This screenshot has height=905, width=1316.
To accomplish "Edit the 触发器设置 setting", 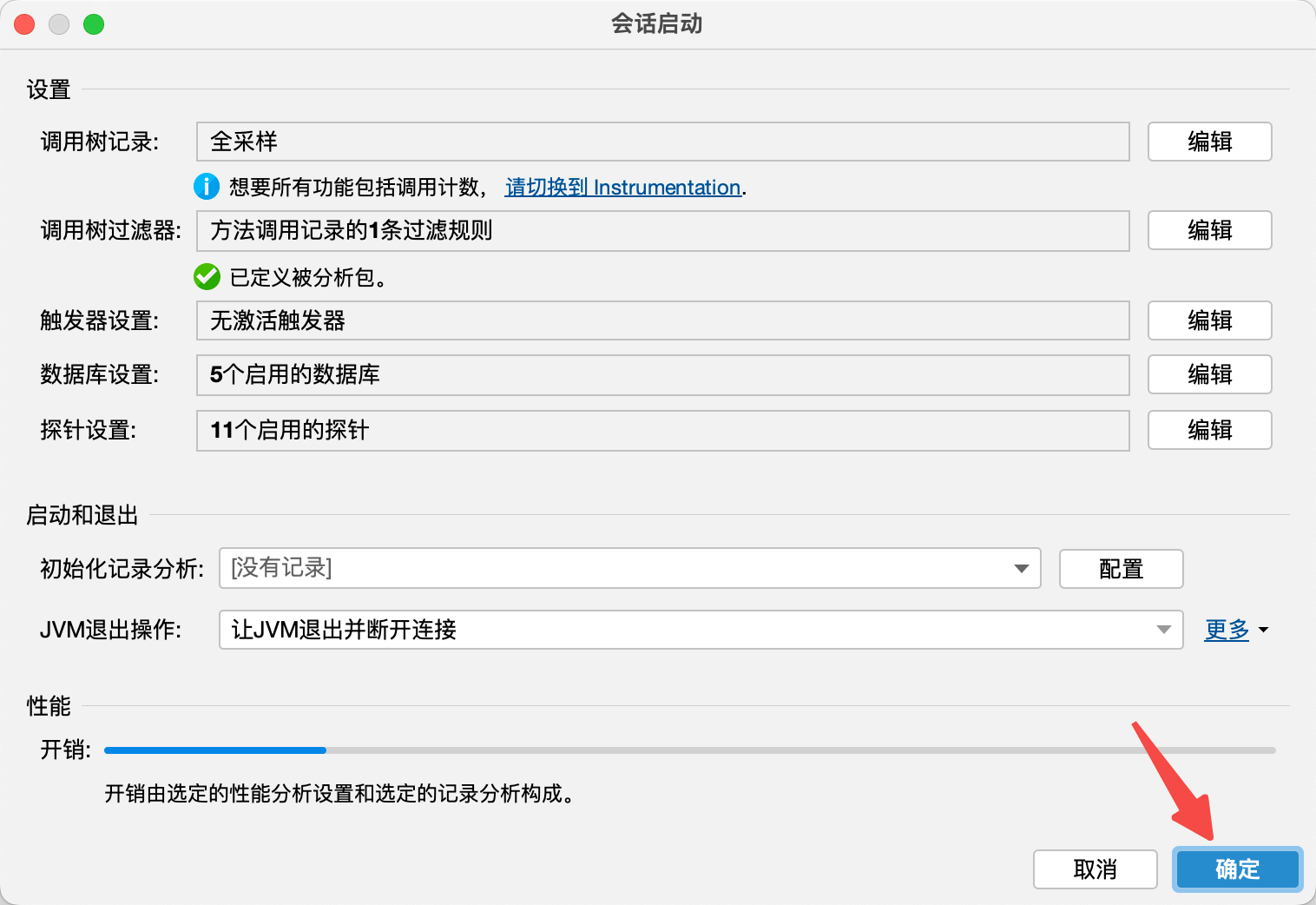I will coord(1209,320).
